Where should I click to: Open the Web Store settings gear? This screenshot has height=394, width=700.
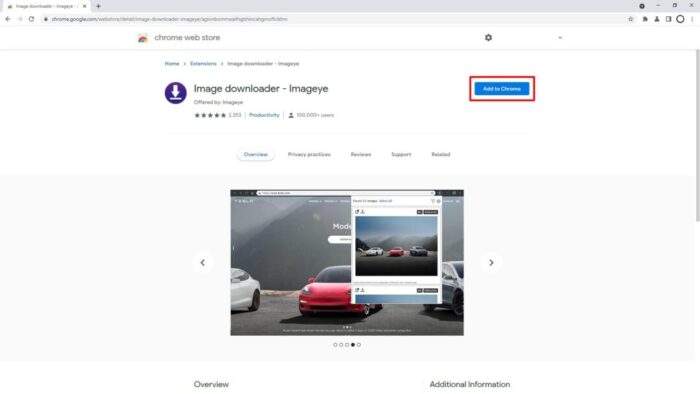[488, 38]
